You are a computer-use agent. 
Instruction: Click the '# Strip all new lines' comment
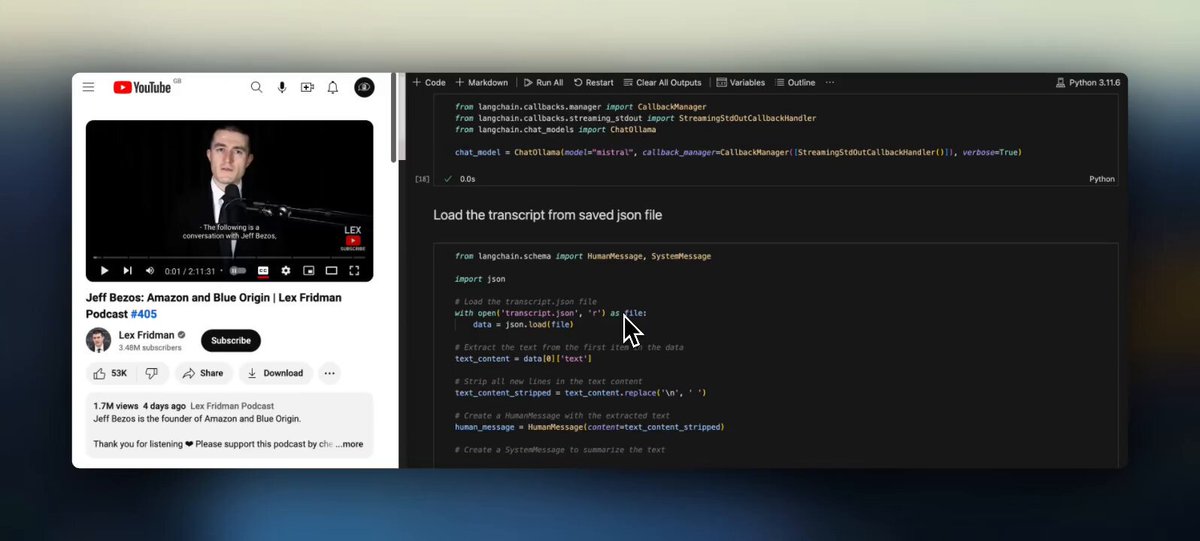coord(564,381)
